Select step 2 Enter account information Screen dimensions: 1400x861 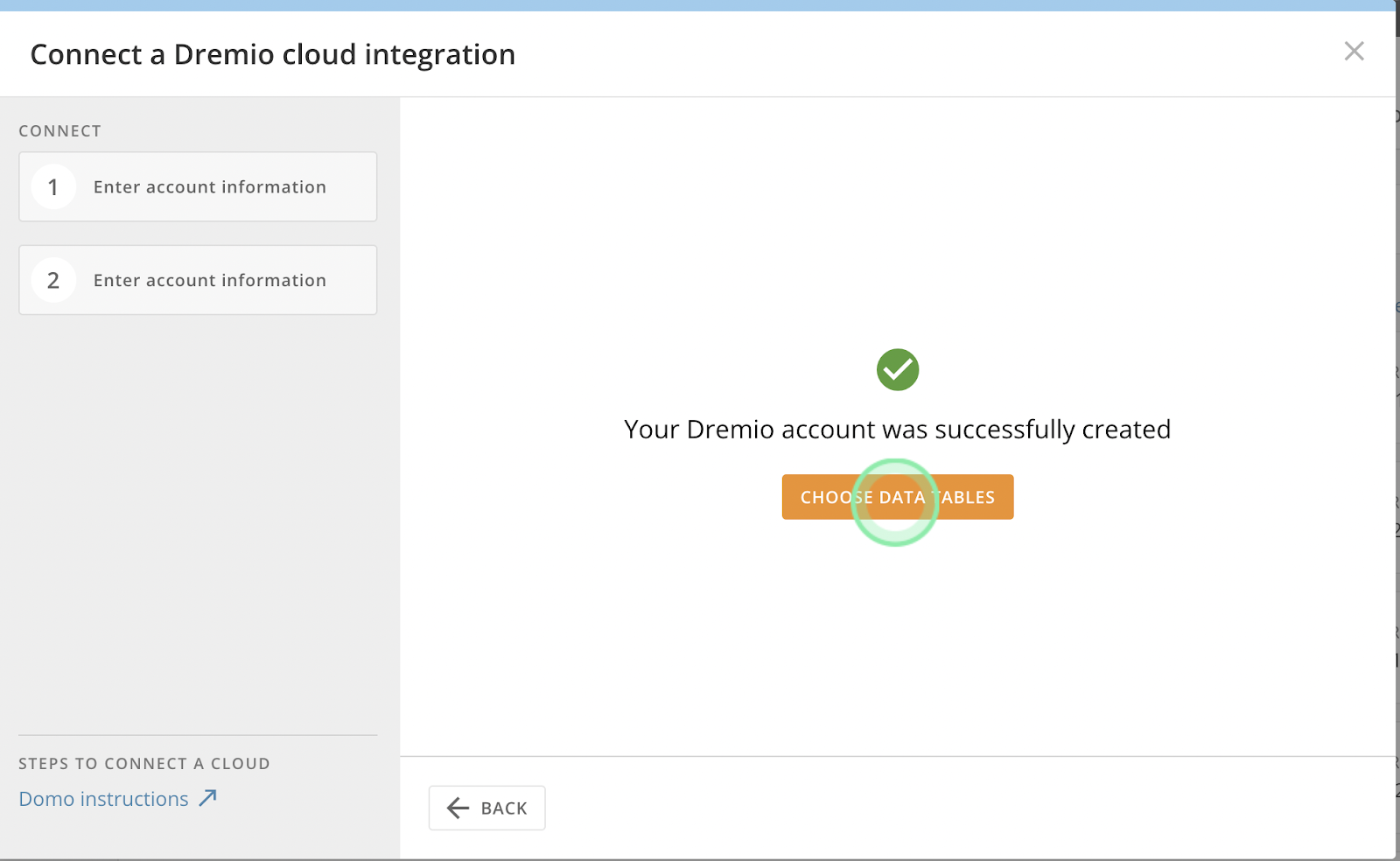(198, 280)
